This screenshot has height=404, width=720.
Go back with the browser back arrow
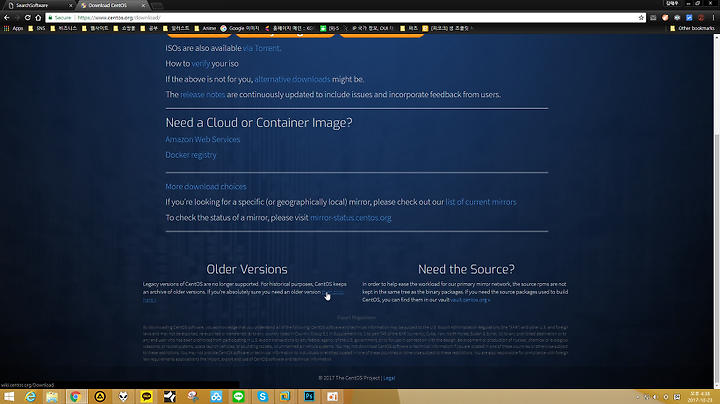click(6, 17)
